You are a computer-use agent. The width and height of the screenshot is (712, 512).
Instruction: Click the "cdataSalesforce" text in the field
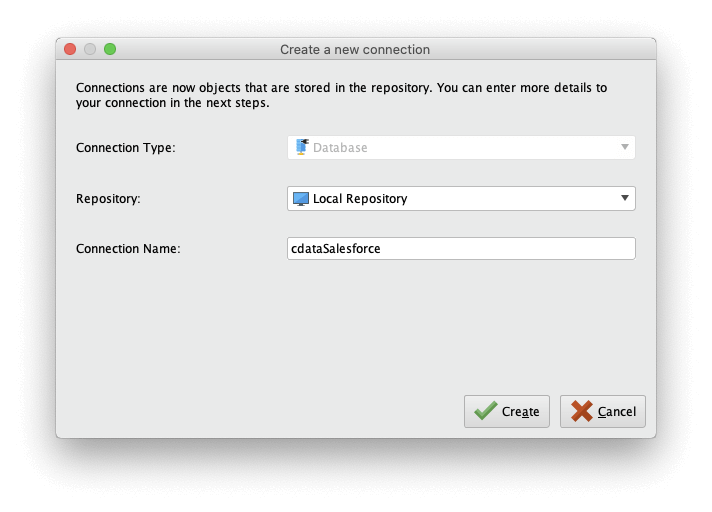click(336, 249)
